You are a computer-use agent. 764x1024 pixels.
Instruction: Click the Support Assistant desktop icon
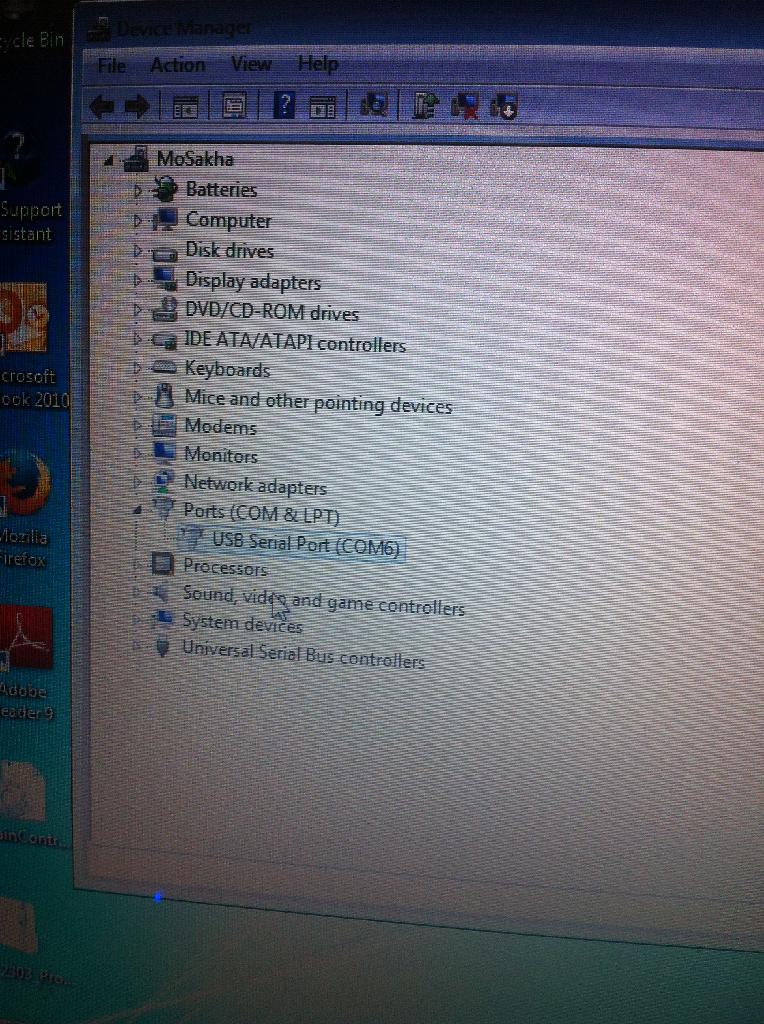[x=18, y=160]
